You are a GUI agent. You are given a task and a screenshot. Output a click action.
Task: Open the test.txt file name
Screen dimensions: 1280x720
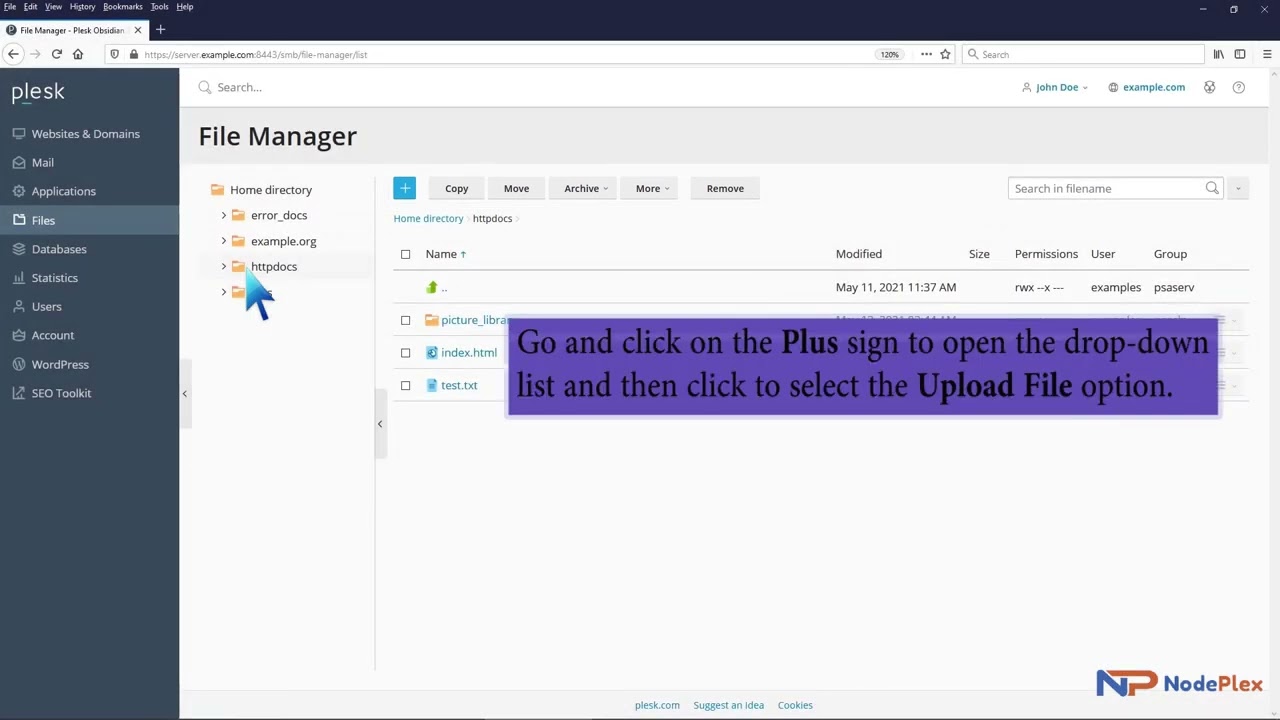pyautogui.click(x=459, y=385)
